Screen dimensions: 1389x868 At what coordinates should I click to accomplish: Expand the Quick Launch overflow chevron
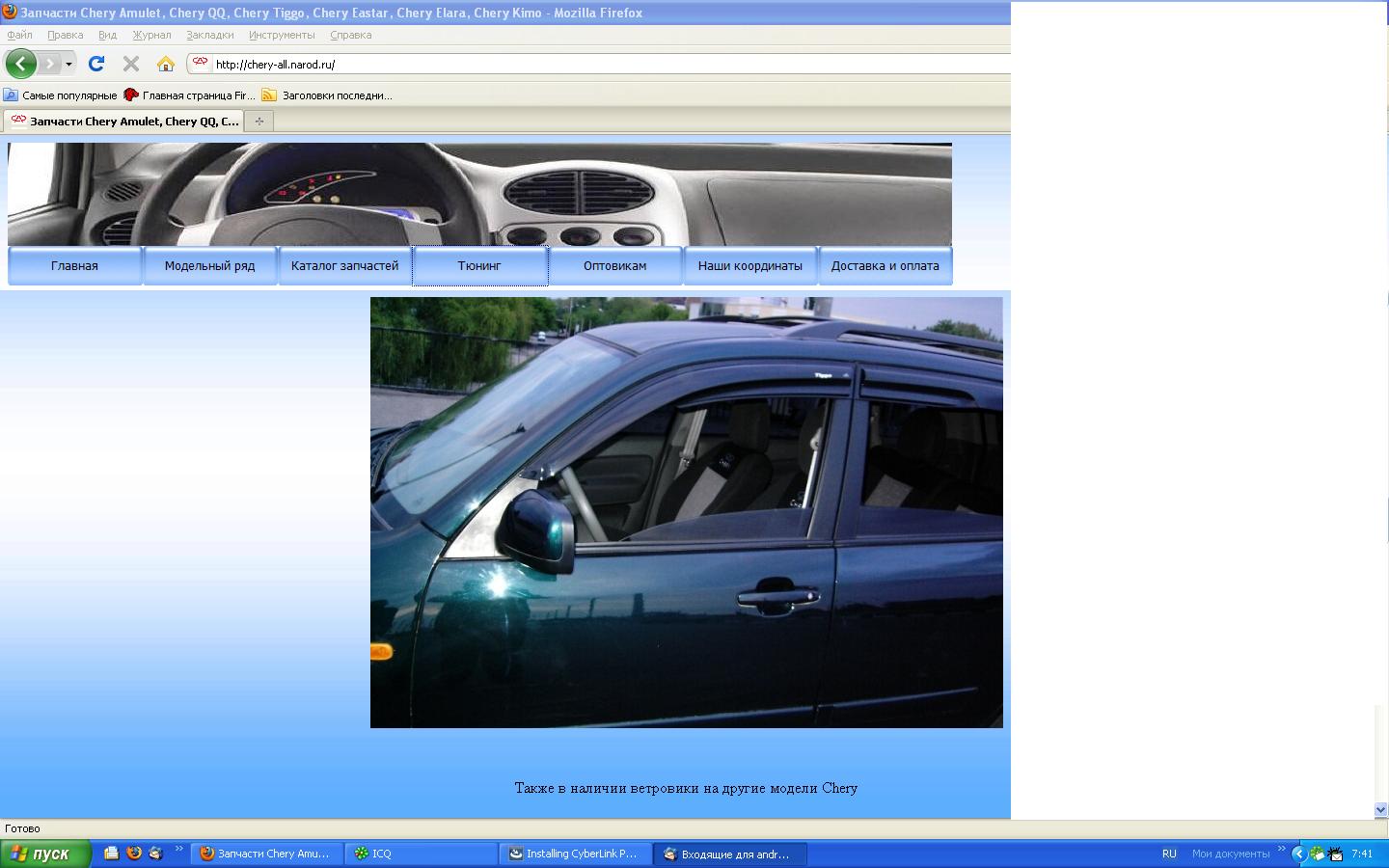coord(179,850)
